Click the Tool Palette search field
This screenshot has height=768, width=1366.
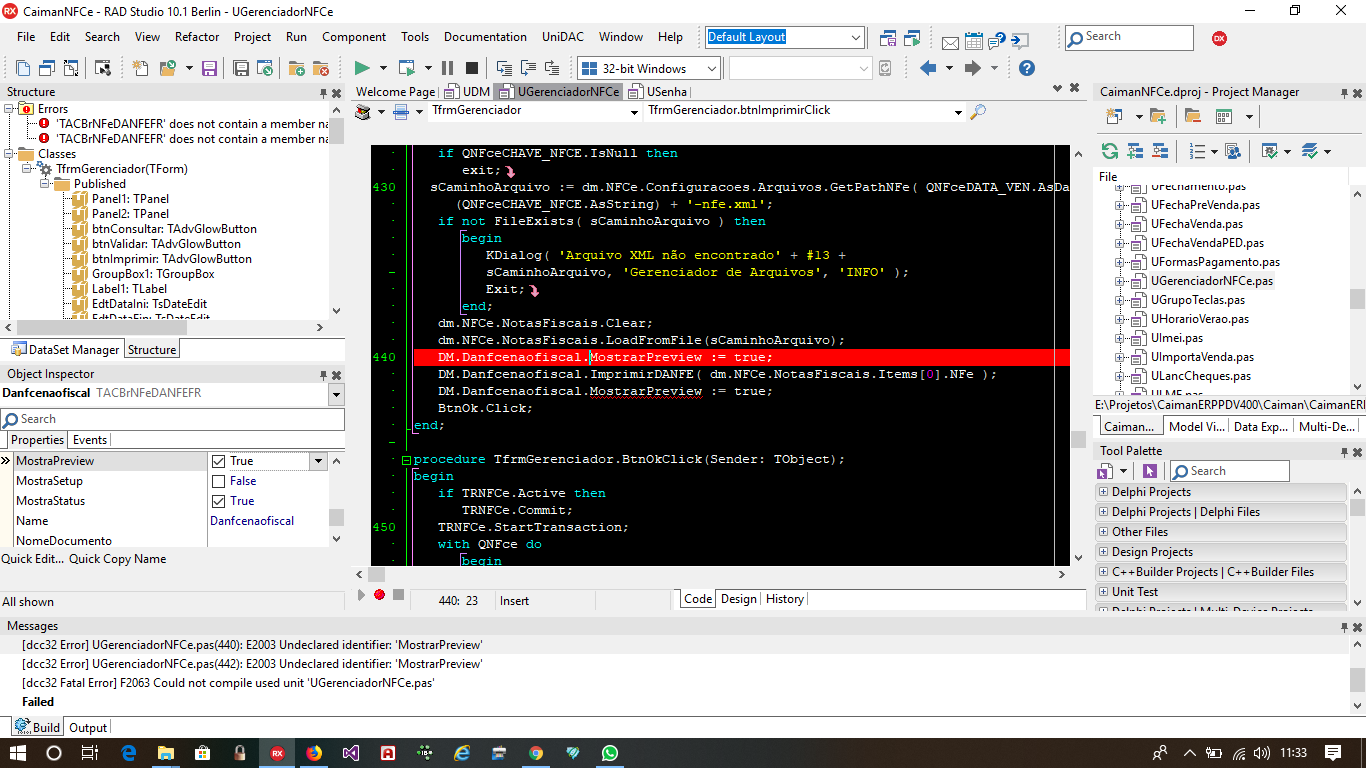pos(1229,471)
